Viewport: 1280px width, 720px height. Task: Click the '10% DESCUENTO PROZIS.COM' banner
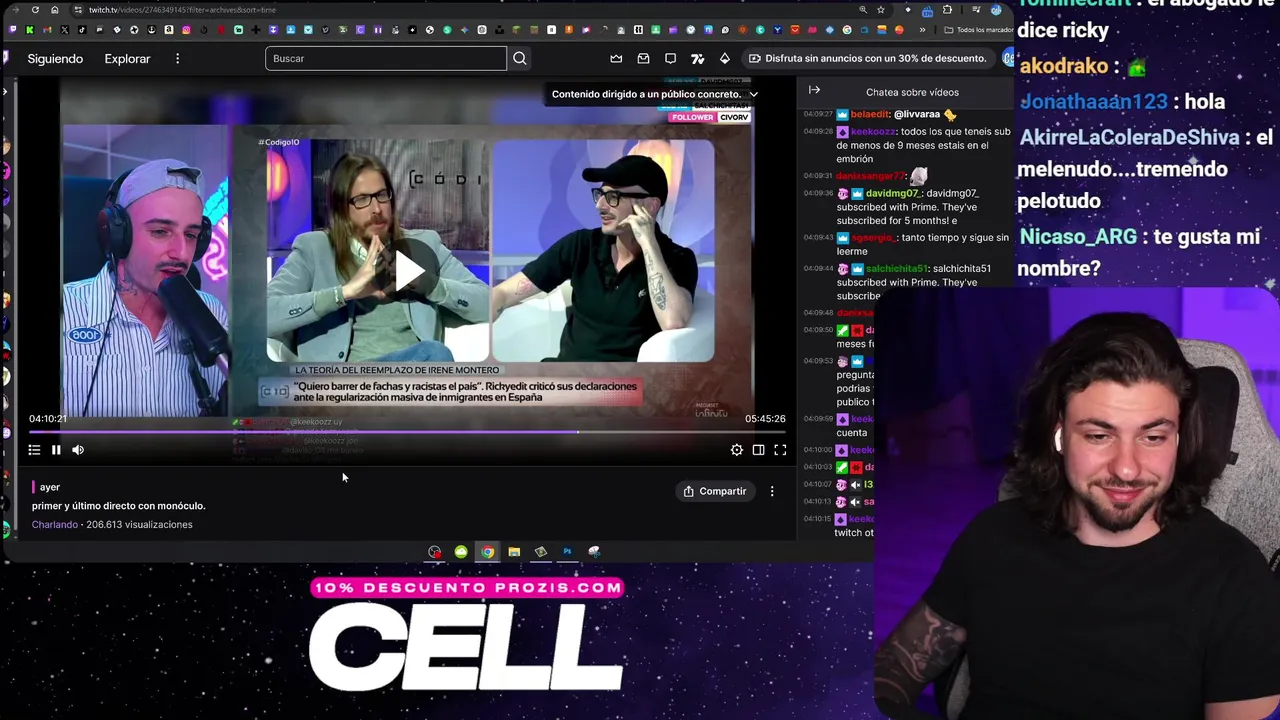coord(468,588)
